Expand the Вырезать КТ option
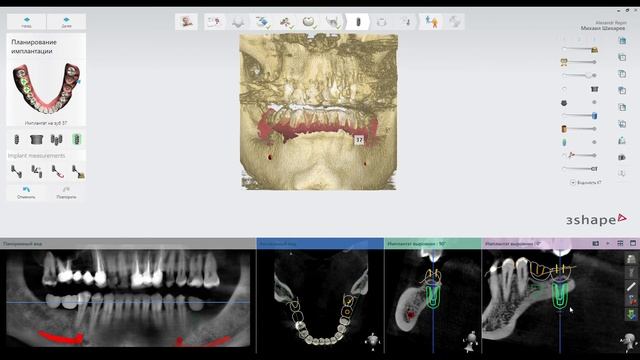The width and height of the screenshot is (640, 360). (586, 182)
